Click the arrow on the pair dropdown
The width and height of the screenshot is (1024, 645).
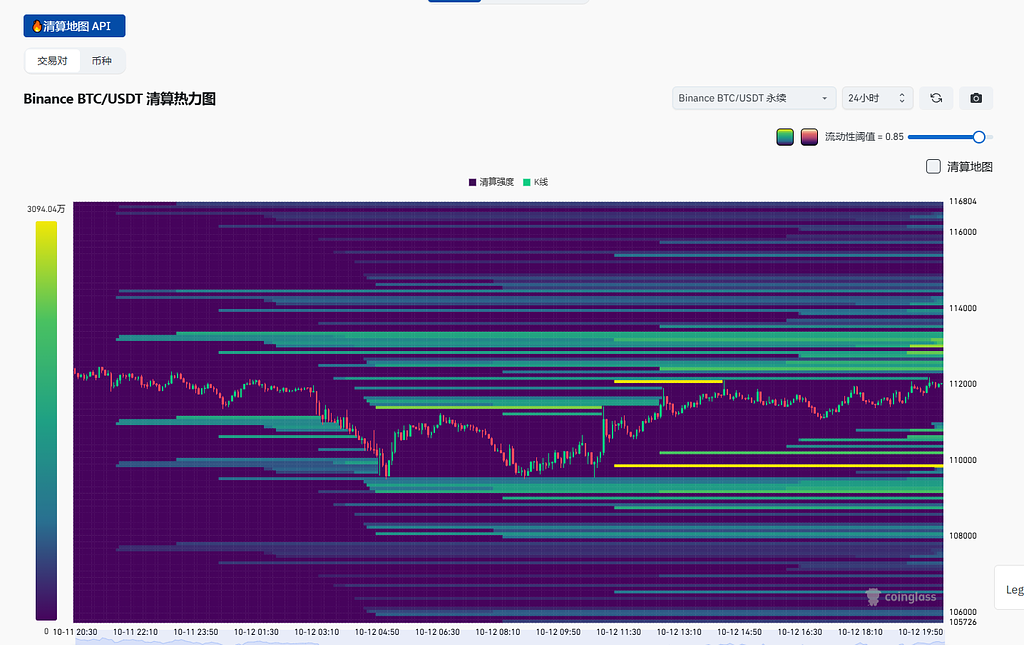click(x=824, y=98)
